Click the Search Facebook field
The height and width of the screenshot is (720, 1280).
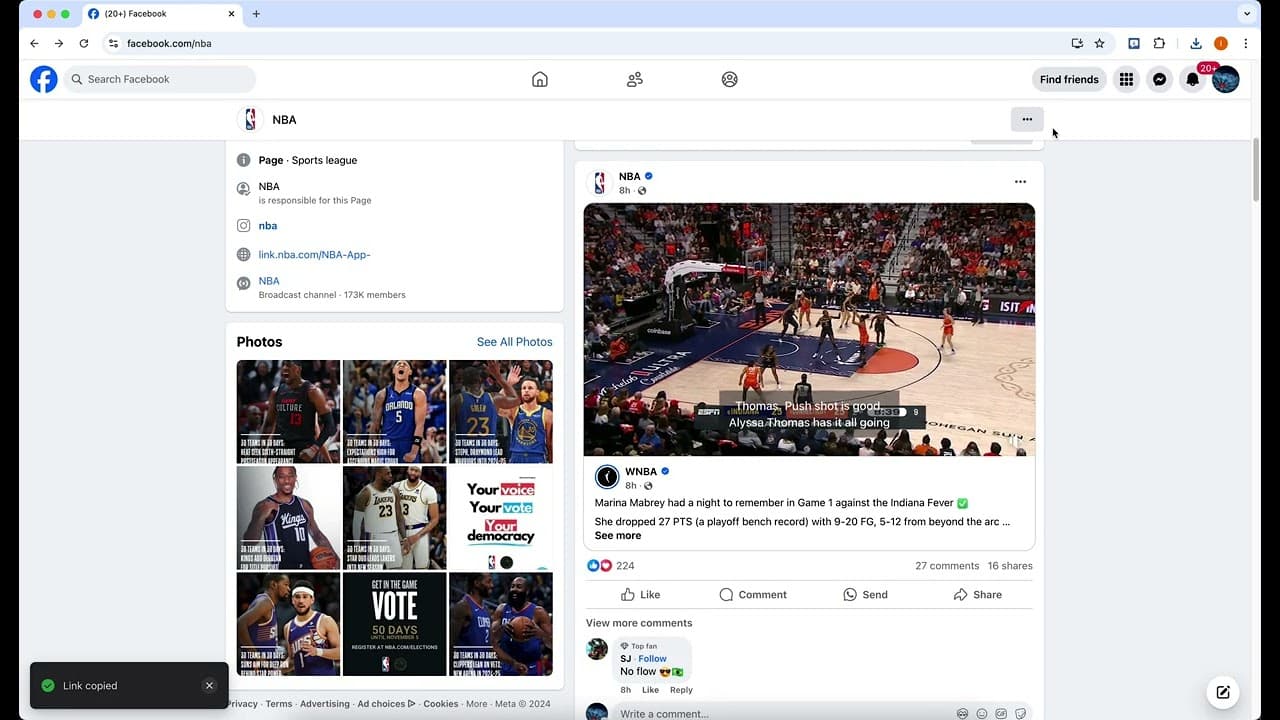(160, 79)
